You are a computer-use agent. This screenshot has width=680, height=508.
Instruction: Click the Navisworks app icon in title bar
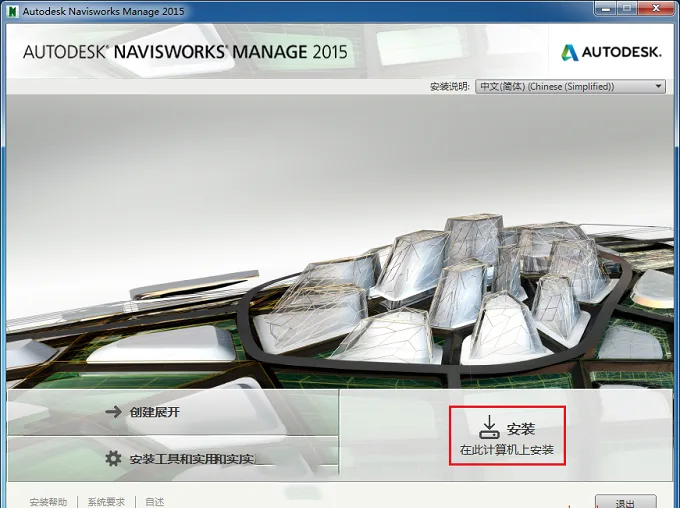click(x=12, y=11)
